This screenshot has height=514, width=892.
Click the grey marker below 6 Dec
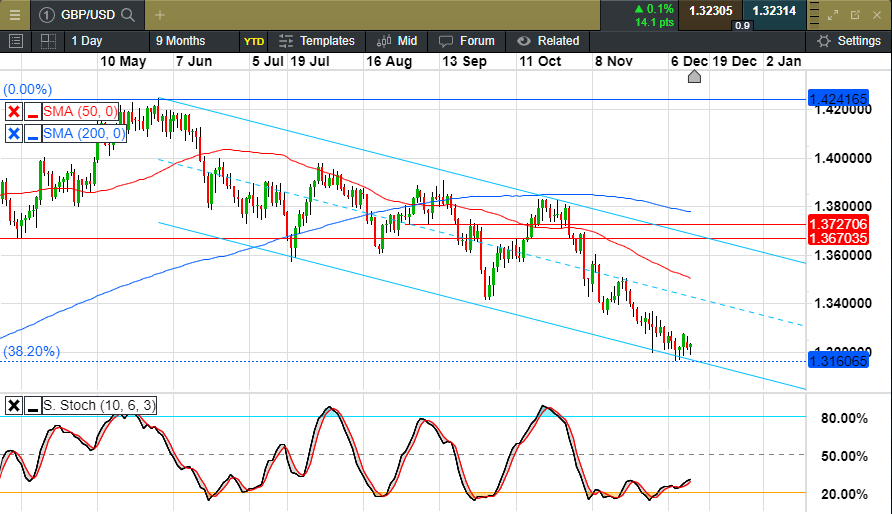[x=694, y=77]
